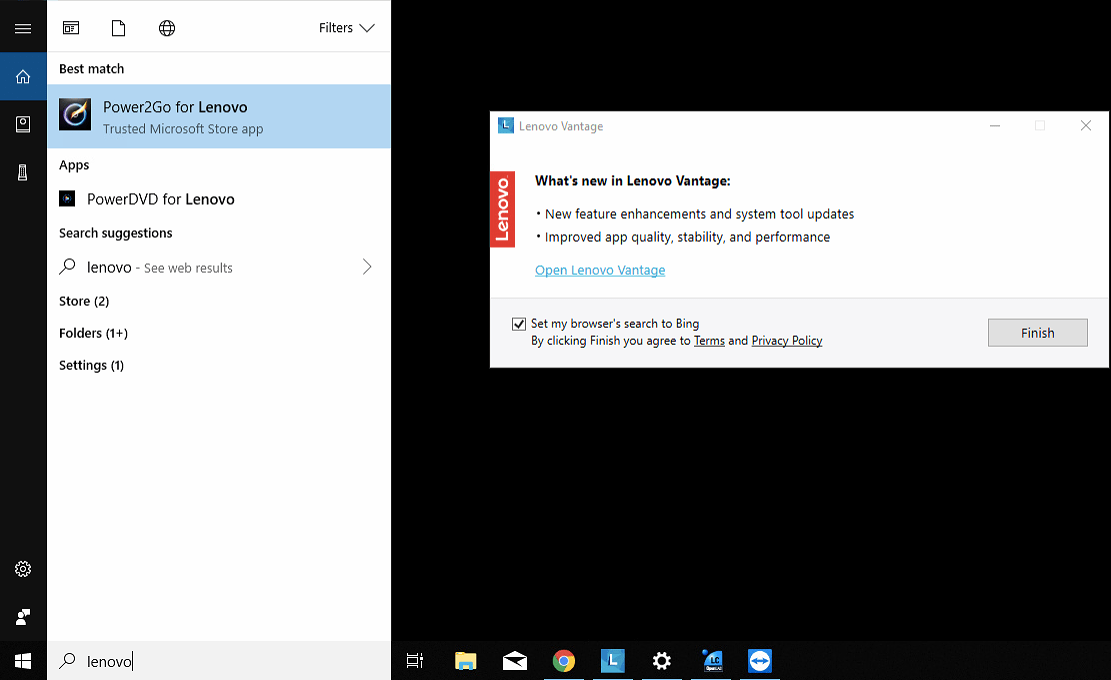Click the Finish button

click(1037, 332)
